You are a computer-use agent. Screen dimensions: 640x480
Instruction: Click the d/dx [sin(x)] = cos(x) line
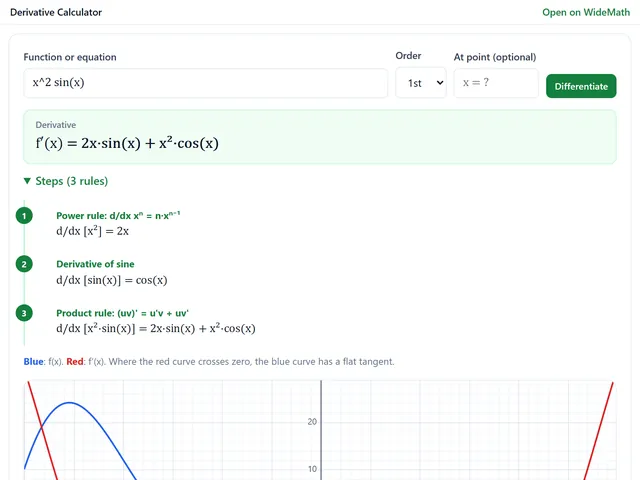(111, 280)
